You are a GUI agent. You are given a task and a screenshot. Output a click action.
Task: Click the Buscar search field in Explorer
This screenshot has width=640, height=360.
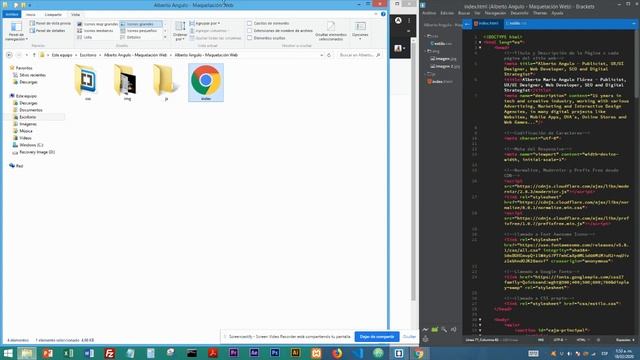tap(359, 55)
